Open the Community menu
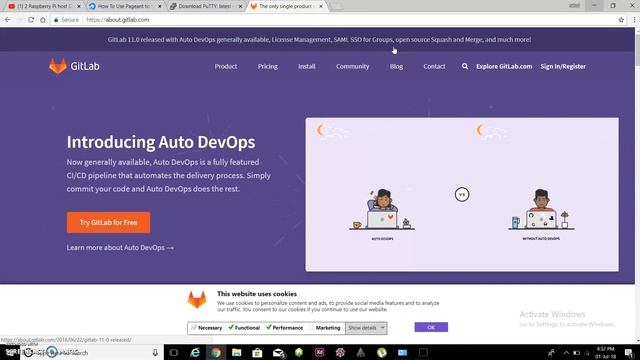Image resolution: width=640 pixels, height=360 pixels. (353, 66)
